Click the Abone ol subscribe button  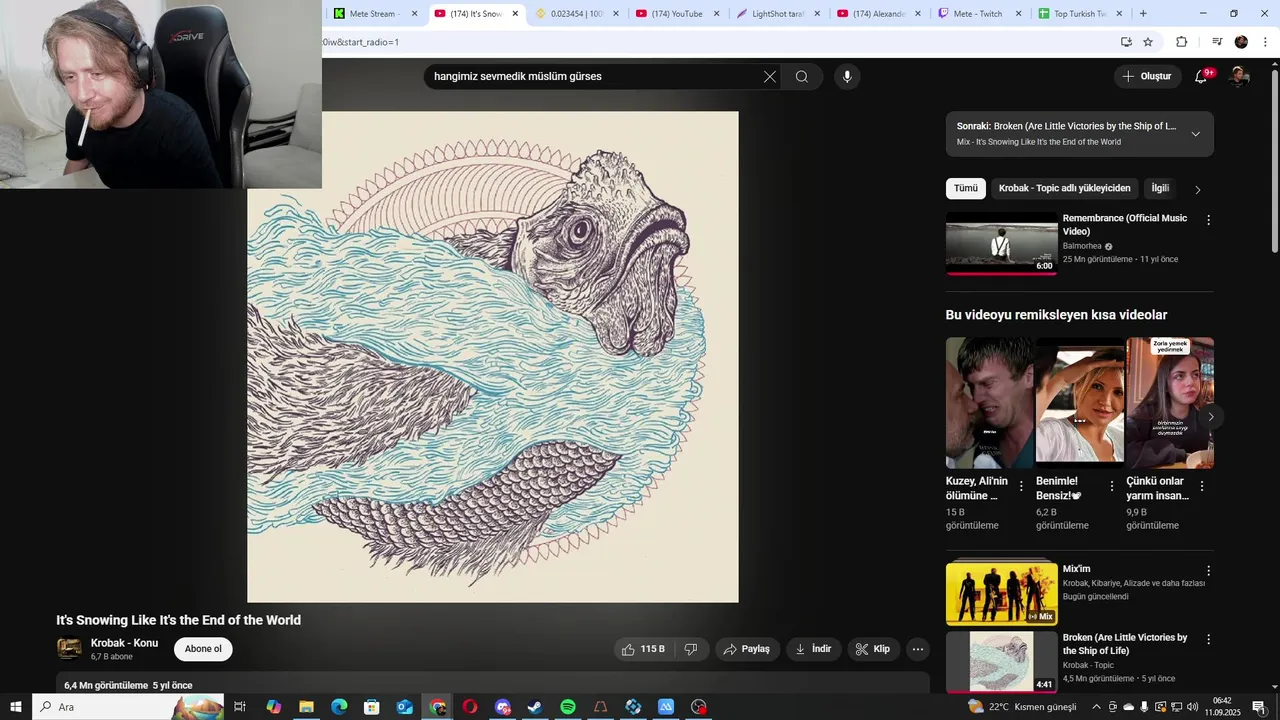pos(203,649)
